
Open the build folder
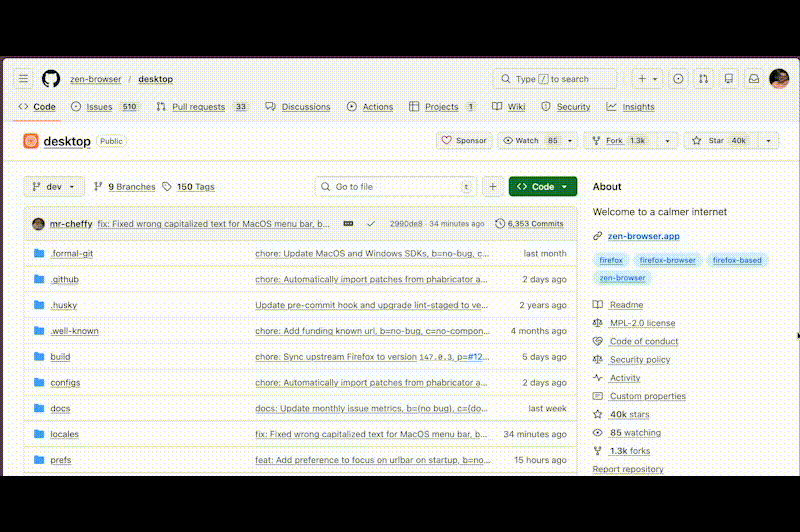click(x=60, y=357)
